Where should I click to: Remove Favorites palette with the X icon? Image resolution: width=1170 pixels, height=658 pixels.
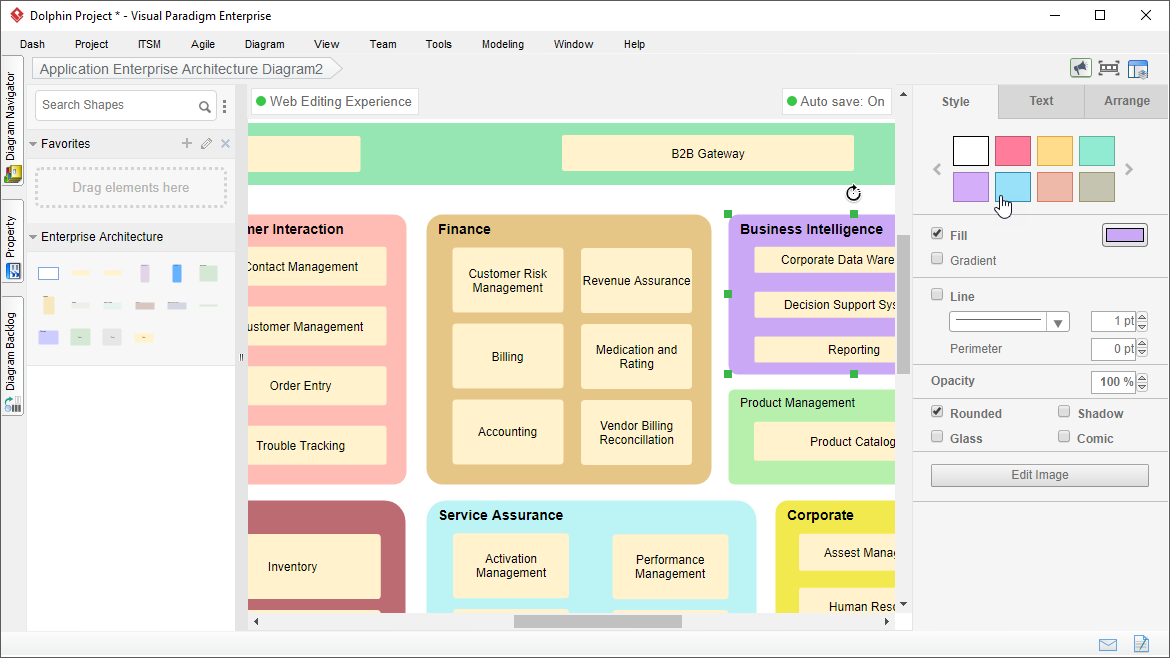(225, 143)
